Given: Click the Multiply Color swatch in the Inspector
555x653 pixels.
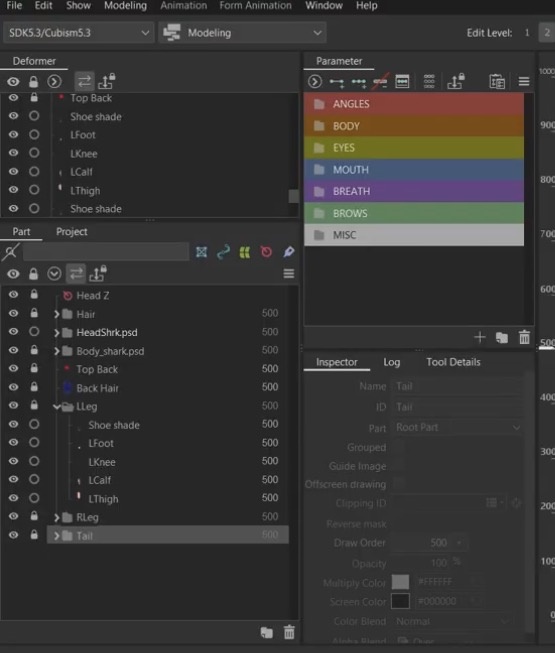Looking at the screenshot, I should pos(400,582).
